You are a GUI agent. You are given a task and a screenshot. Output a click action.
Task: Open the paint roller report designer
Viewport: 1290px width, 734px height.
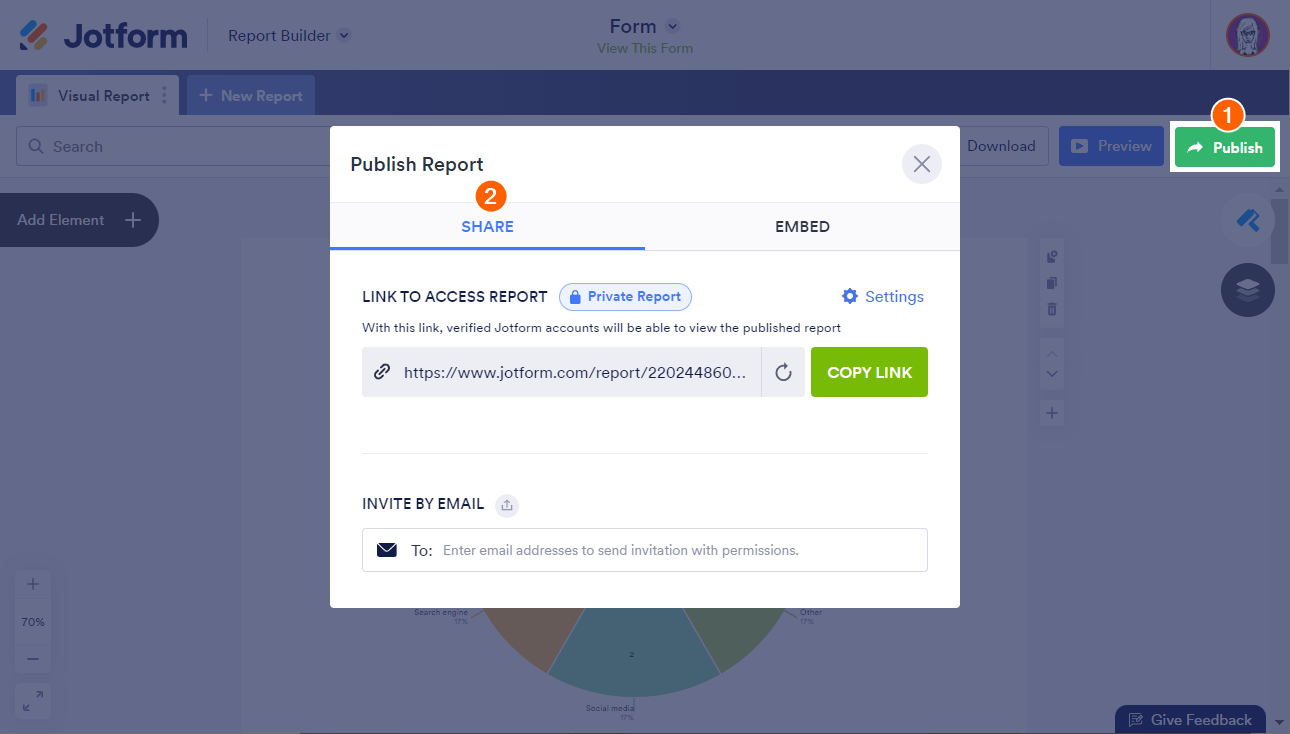pyautogui.click(x=1247, y=220)
